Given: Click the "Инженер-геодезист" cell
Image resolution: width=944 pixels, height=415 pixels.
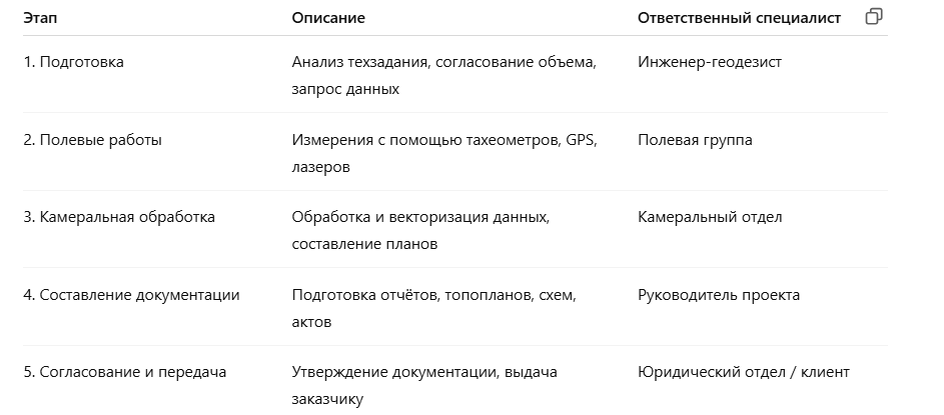Looking at the screenshot, I should point(709,62).
